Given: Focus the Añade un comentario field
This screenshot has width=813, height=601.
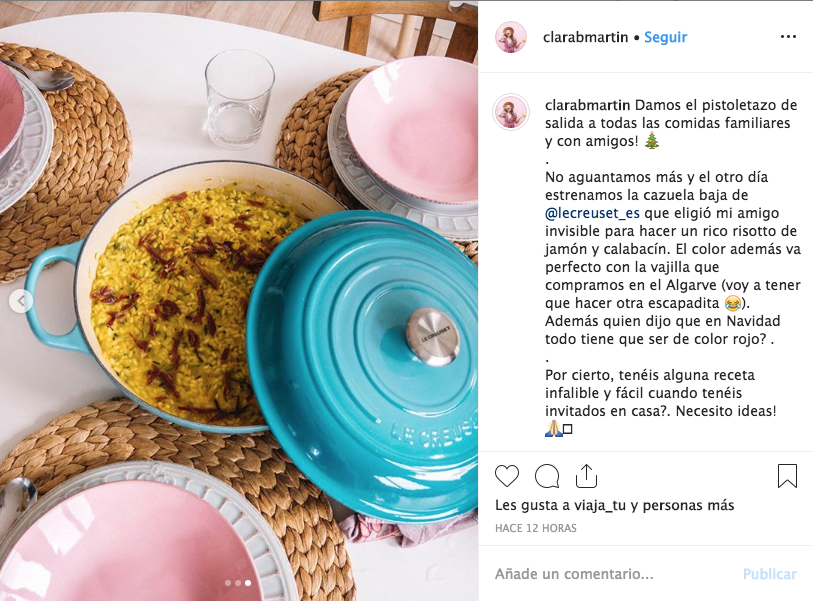Looking at the screenshot, I should [612, 574].
